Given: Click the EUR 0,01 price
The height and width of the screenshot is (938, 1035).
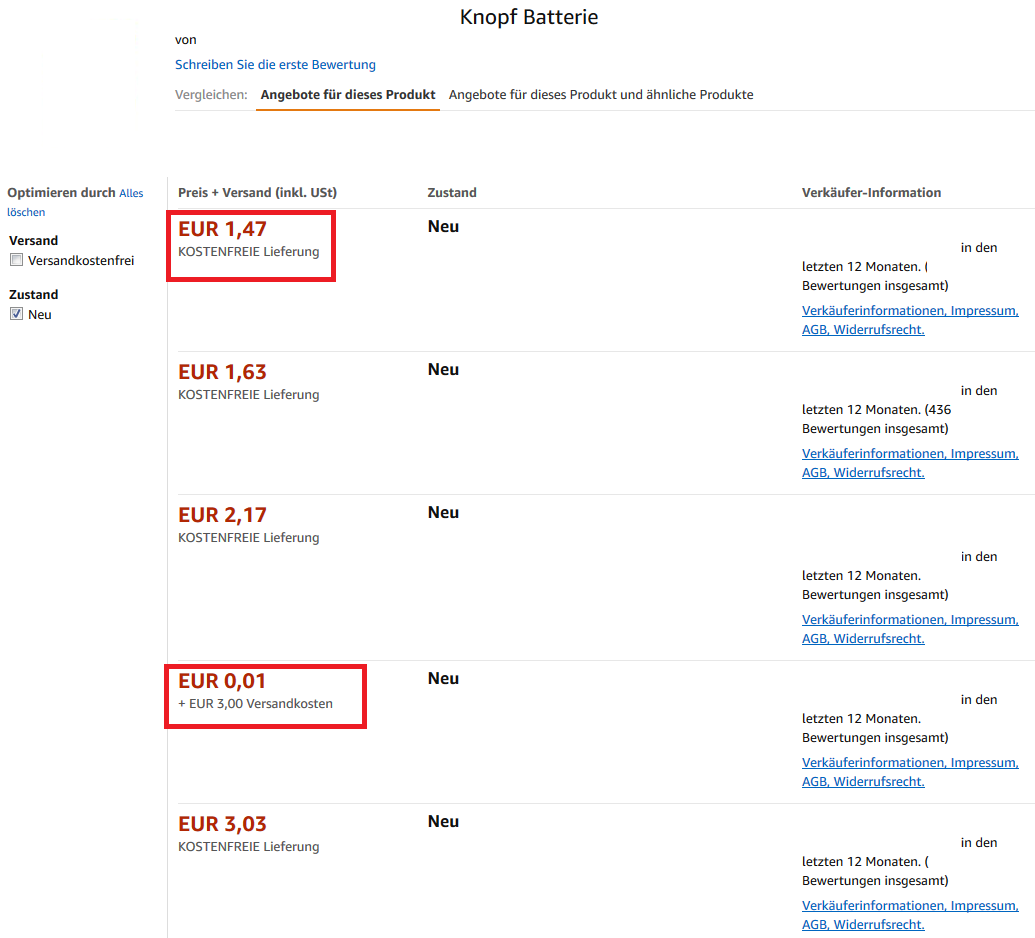Looking at the screenshot, I should point(222,681).
